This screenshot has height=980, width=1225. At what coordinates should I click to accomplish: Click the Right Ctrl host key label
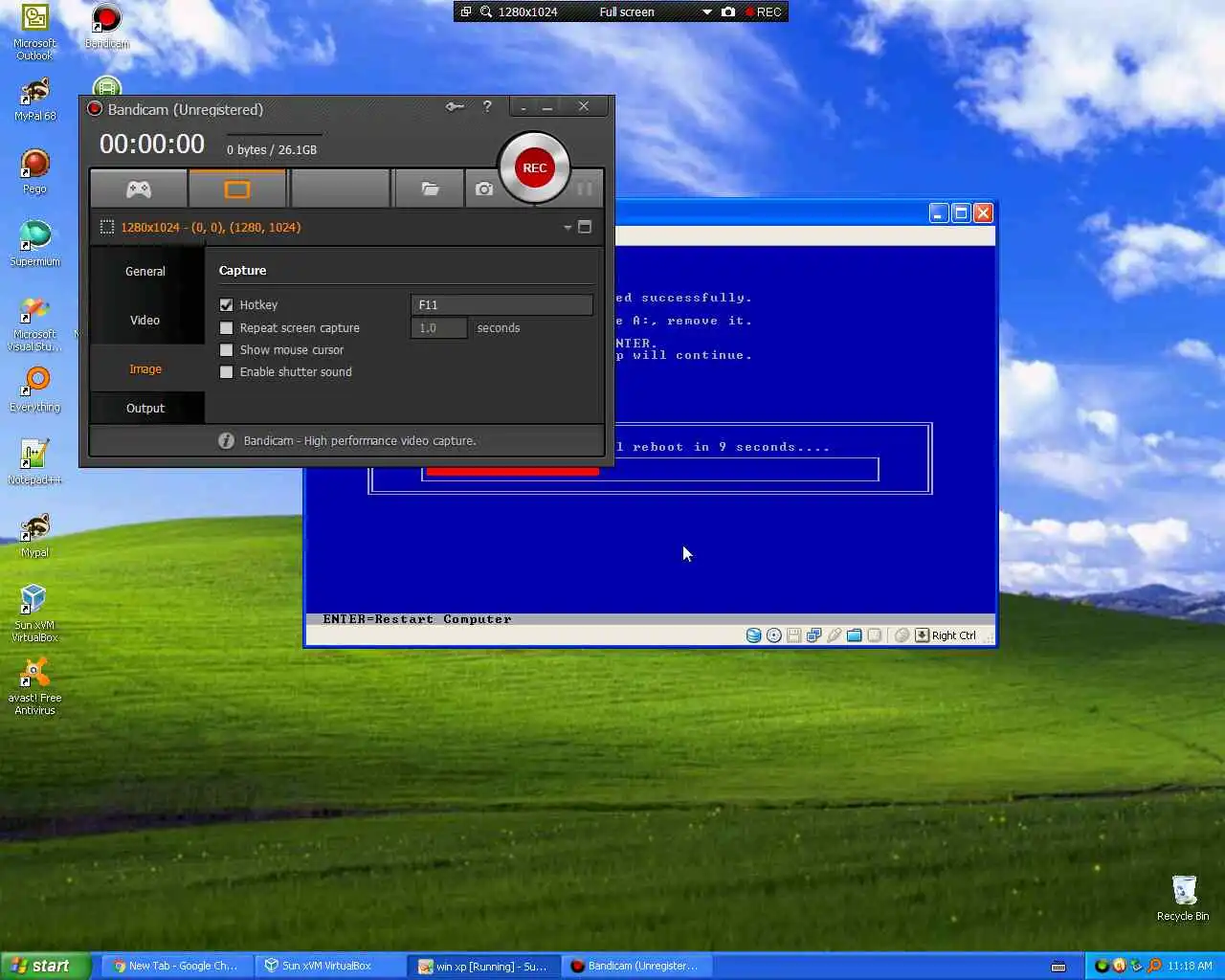[x=954, y=635]
